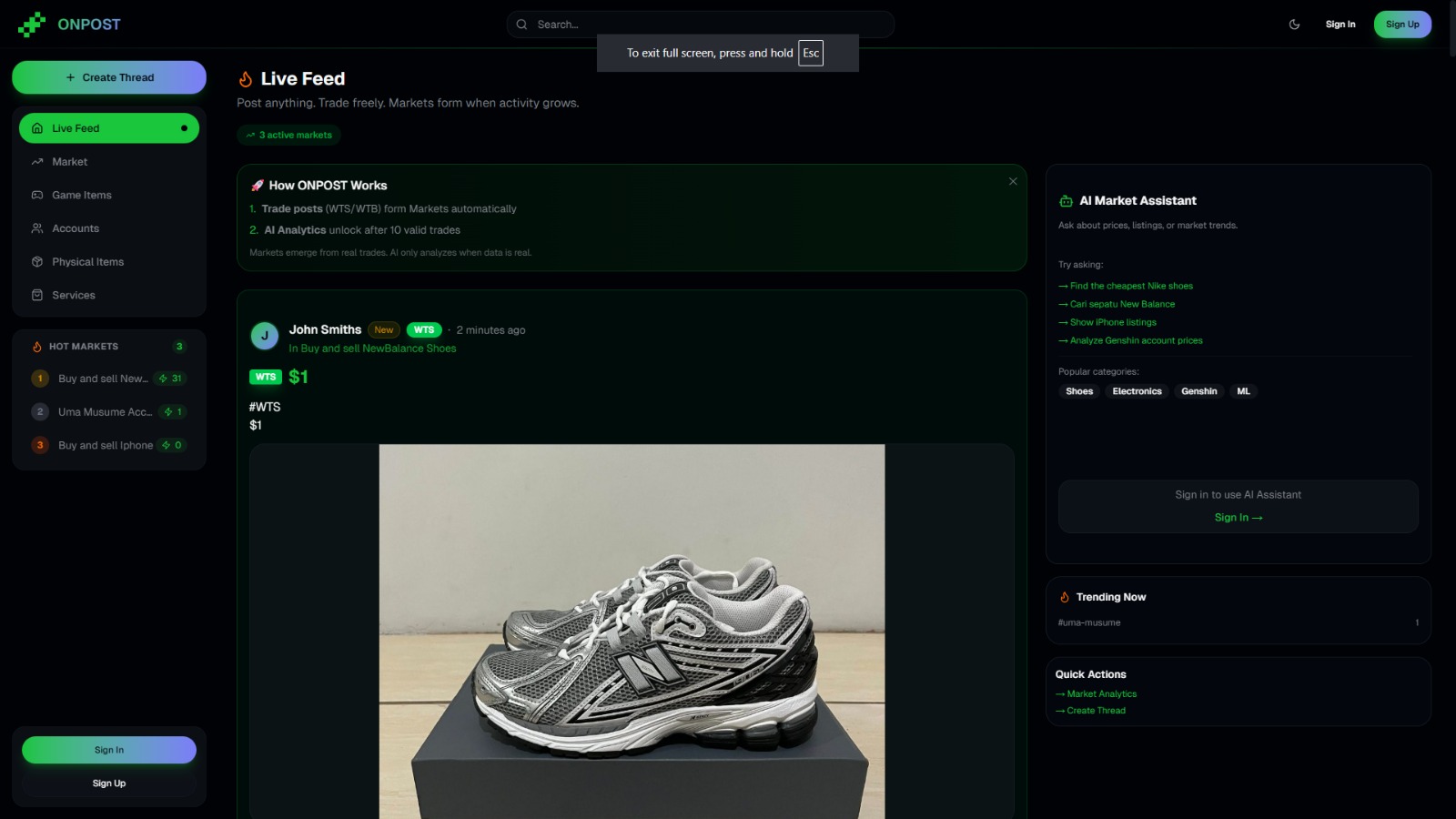Ask Analyze Genshin account prices
This screenshot has height=819, width=1456.
[1130, 340]
